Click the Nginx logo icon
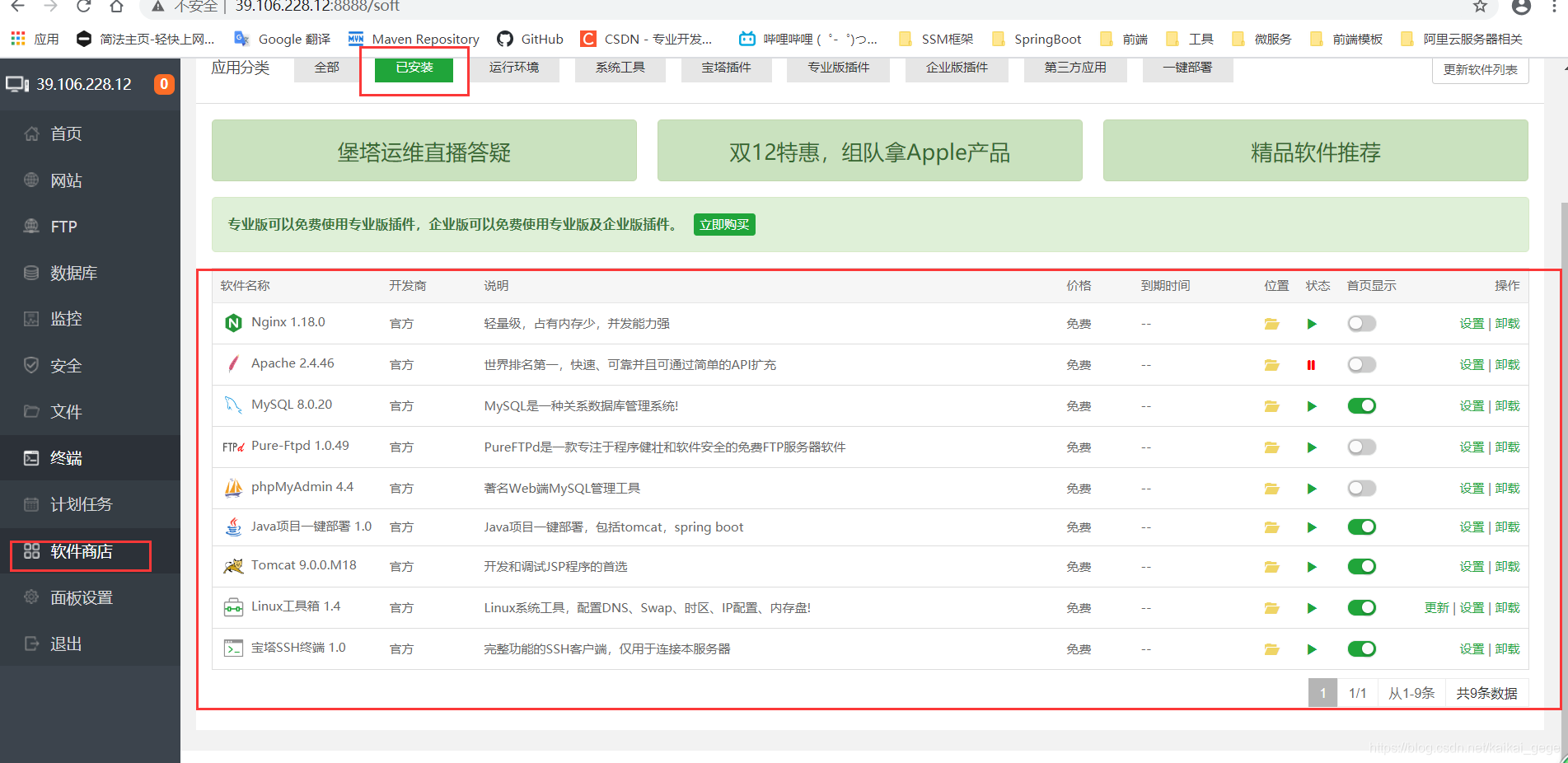The image size is (1568, 763). click(233, 323)
